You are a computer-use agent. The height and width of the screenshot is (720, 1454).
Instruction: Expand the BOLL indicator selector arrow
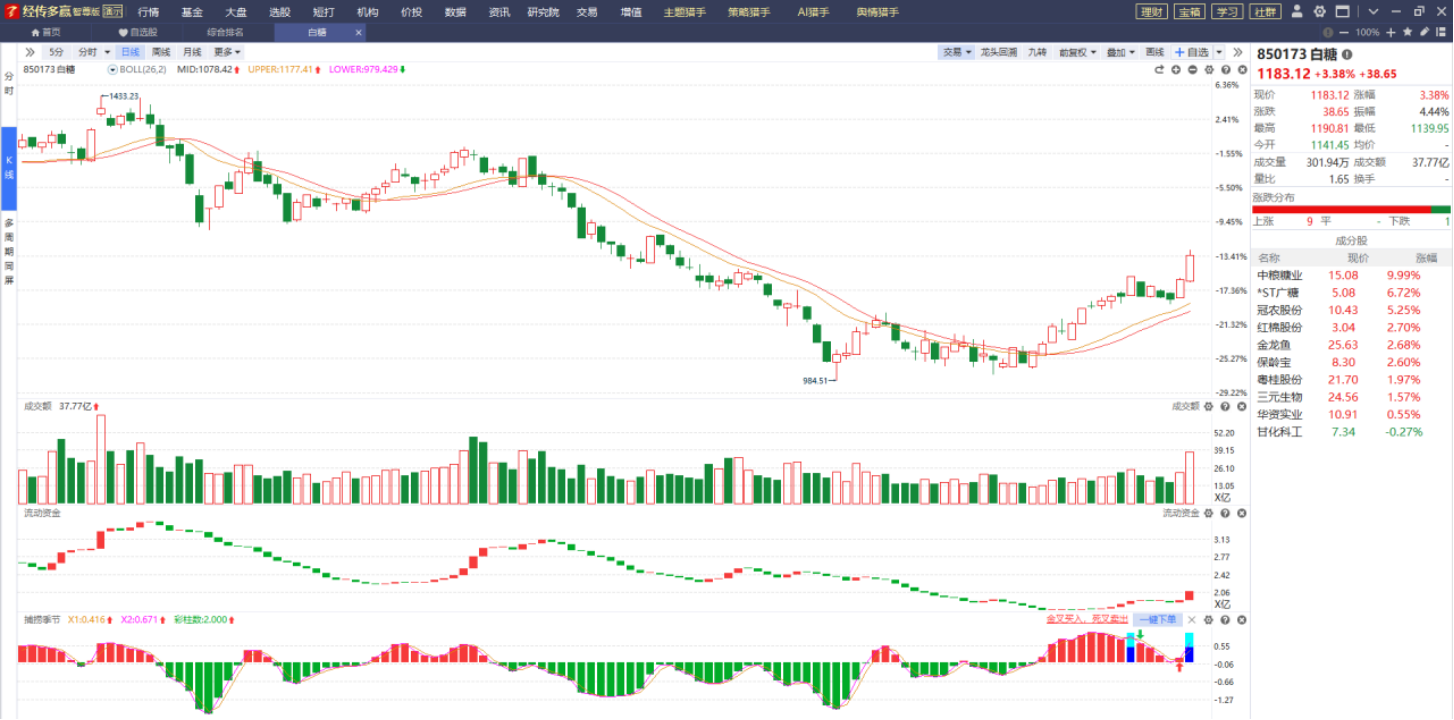(113, 70)
